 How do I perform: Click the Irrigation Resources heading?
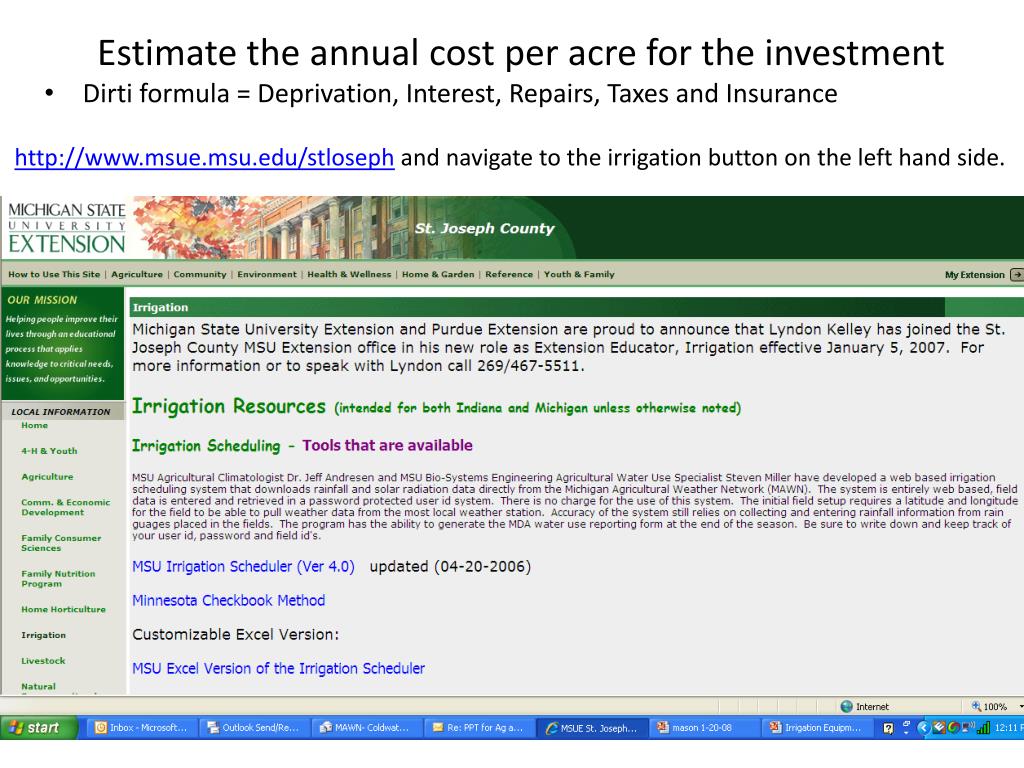(229, 406)
